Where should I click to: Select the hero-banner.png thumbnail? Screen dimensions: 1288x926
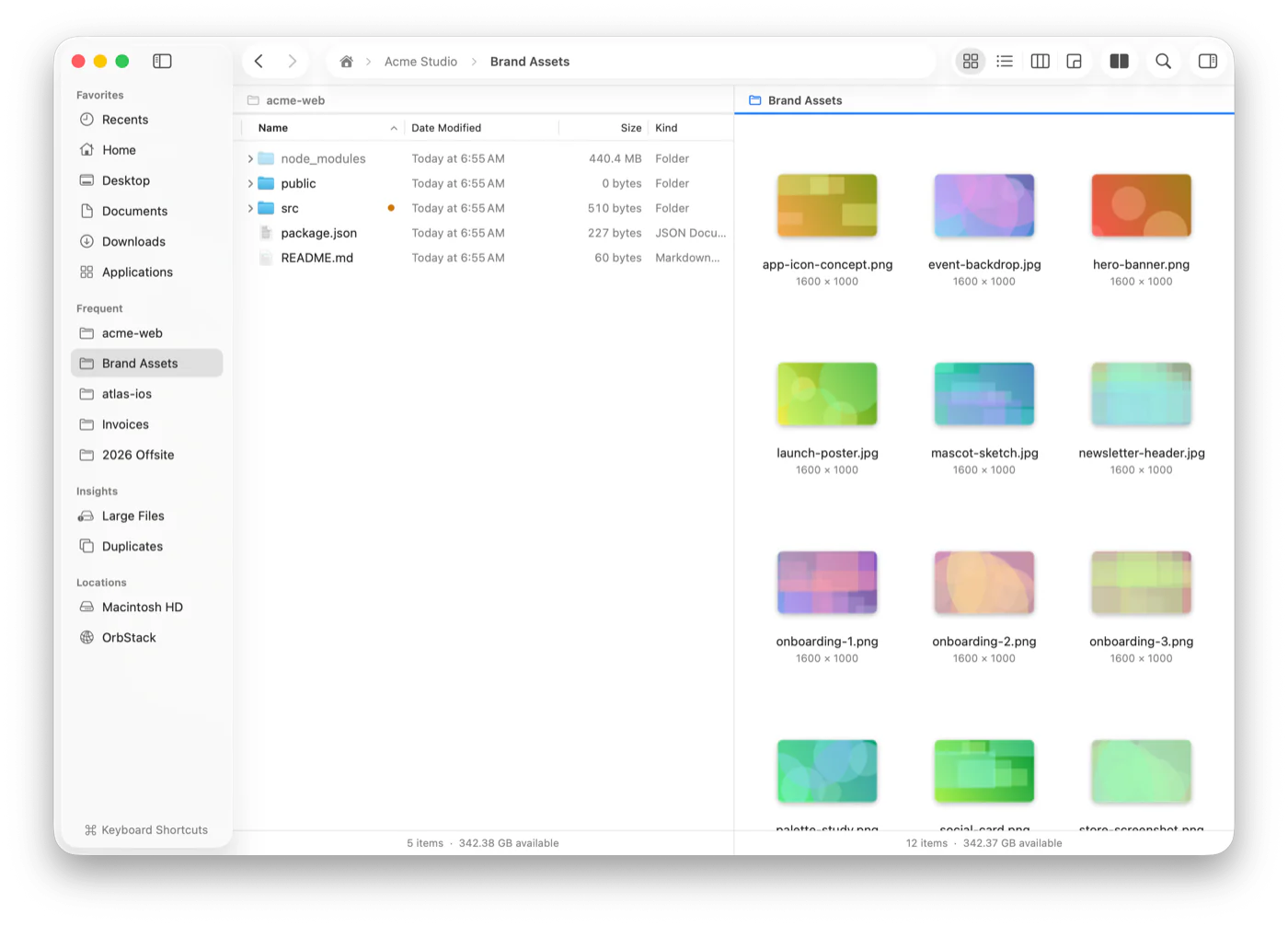pyautogui.click(x=1141, y=205)
